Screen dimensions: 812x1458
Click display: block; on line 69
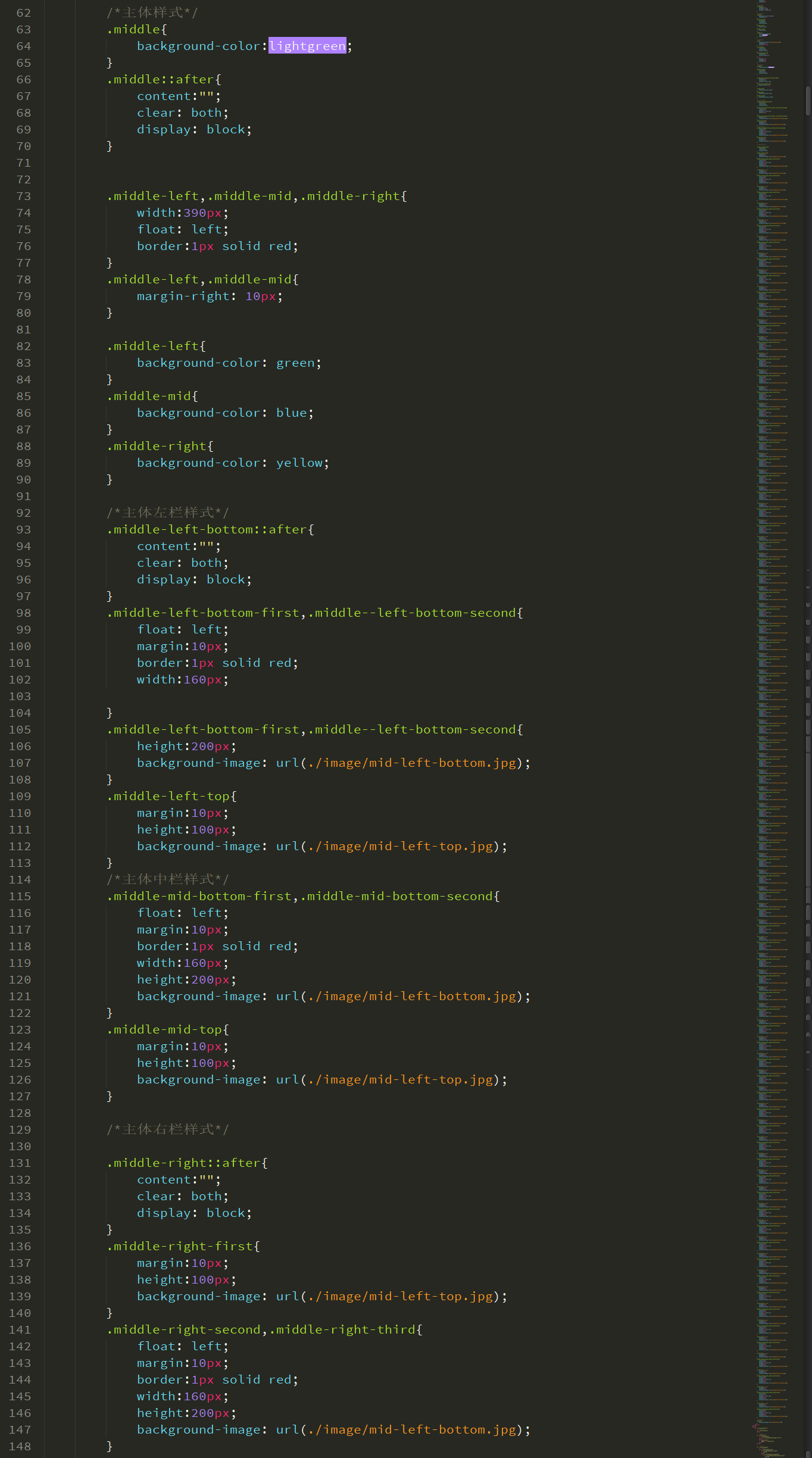[x=195, y=129]
